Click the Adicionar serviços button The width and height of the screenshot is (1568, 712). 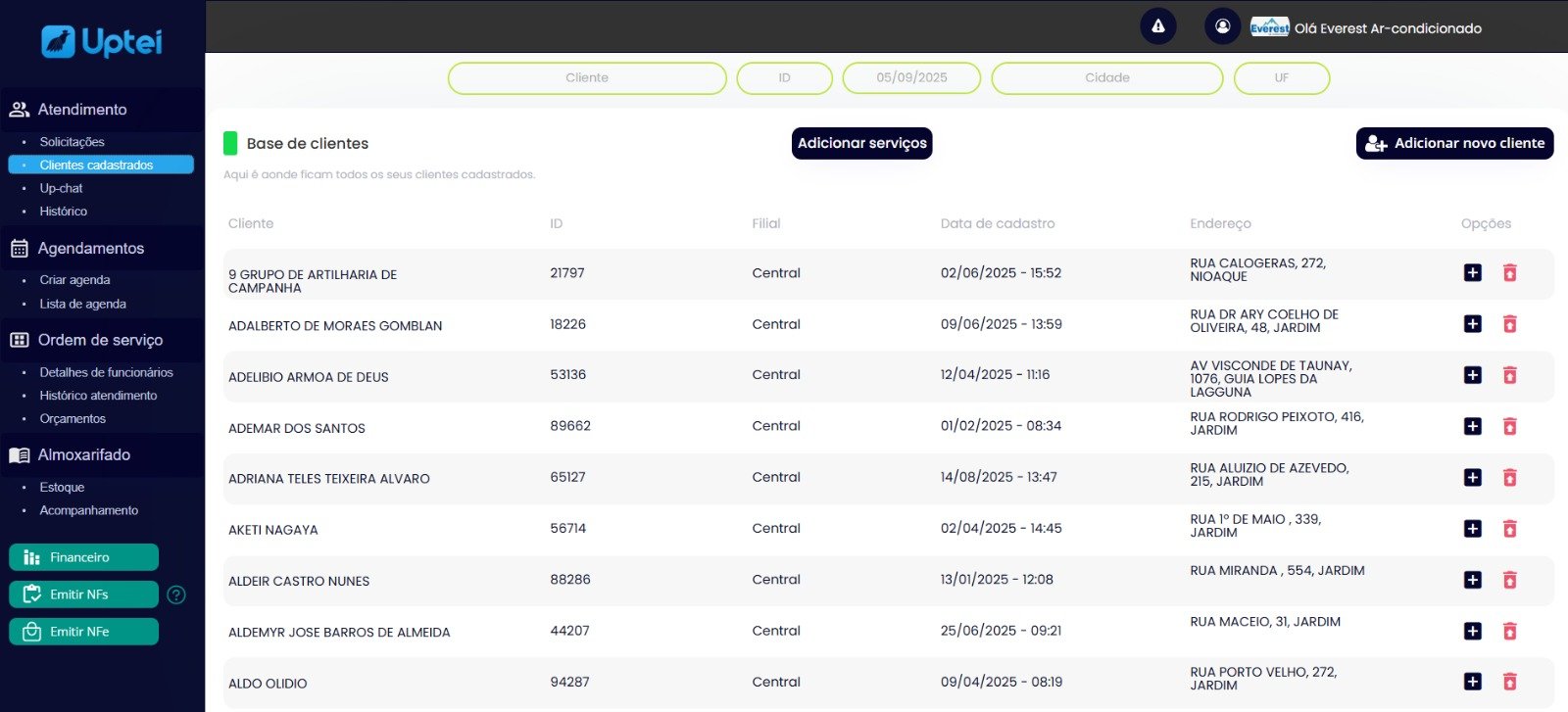pyautogui.click(x=861, y=143)
